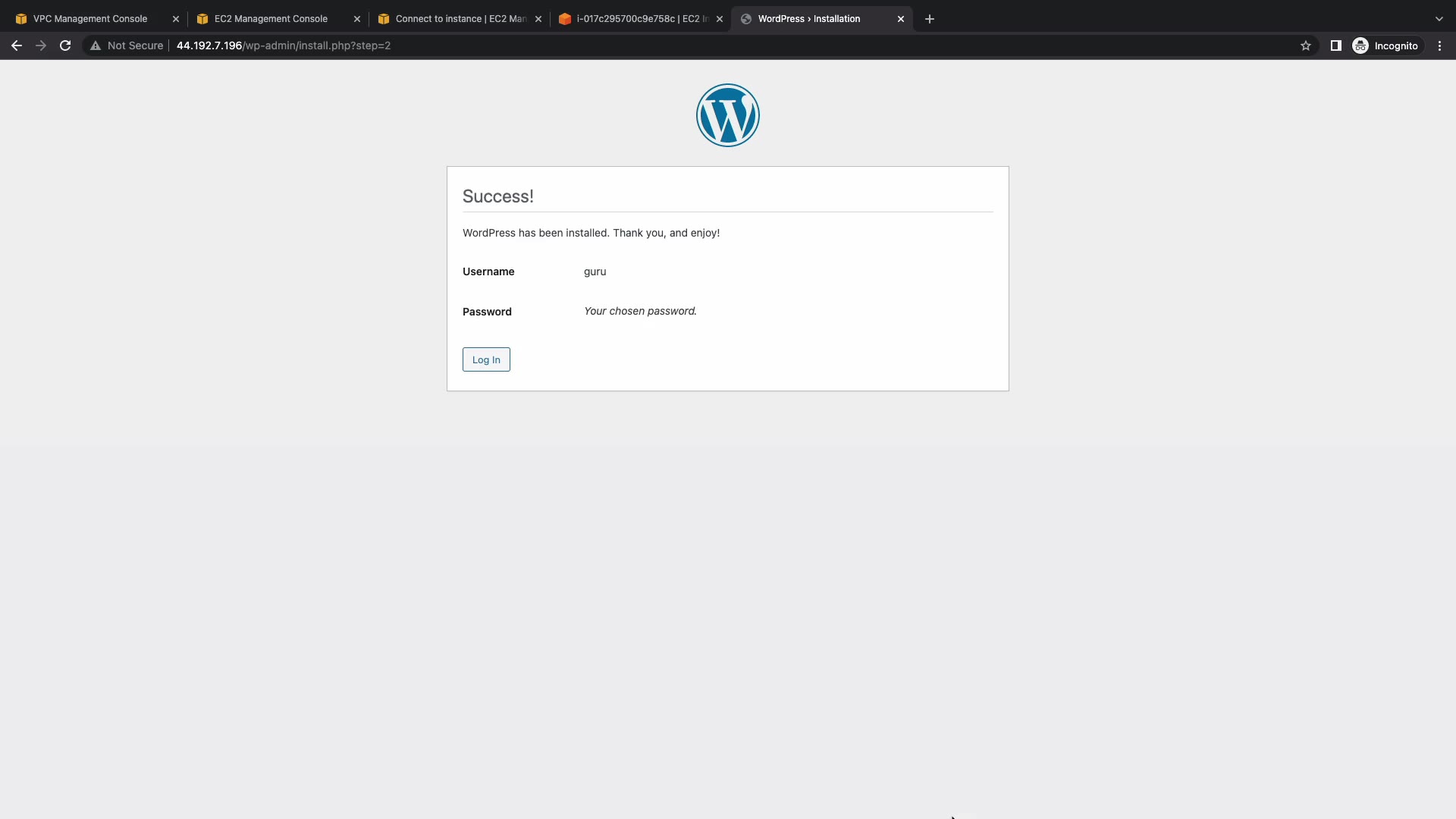Reload the current page
The width and height of the screenshot is (1456, 819).
tap(65, 45)
